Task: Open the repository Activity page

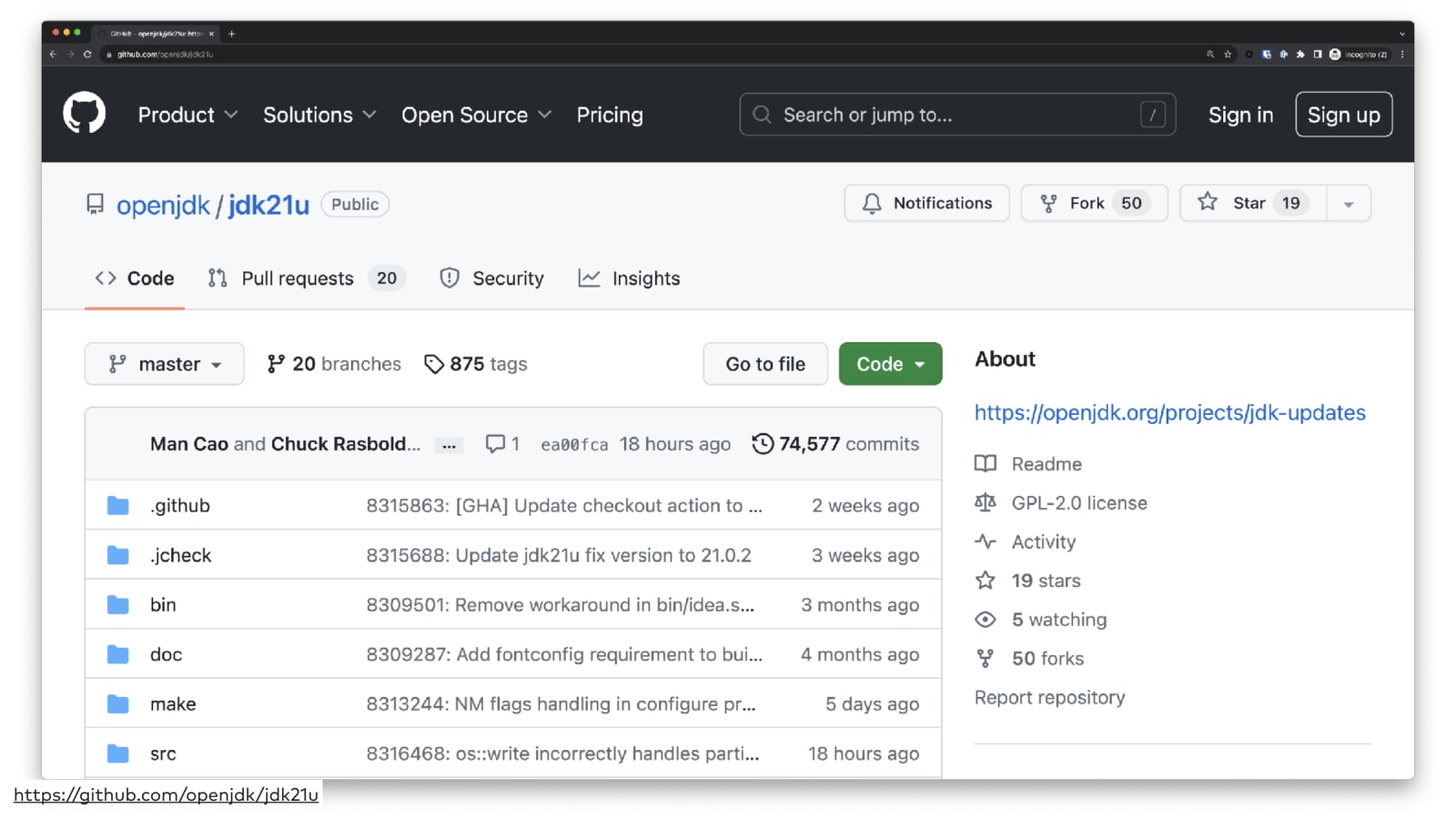Action: coord(1026,542)
